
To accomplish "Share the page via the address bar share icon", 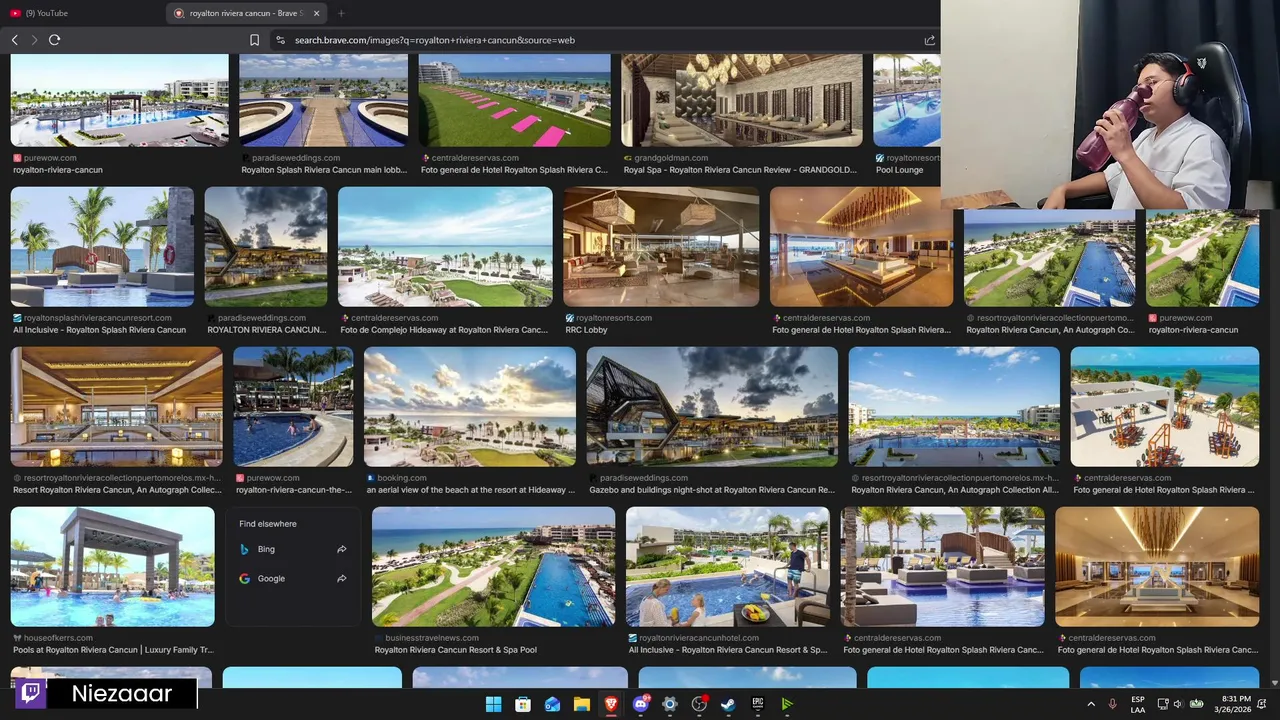I will click(929, 40).
